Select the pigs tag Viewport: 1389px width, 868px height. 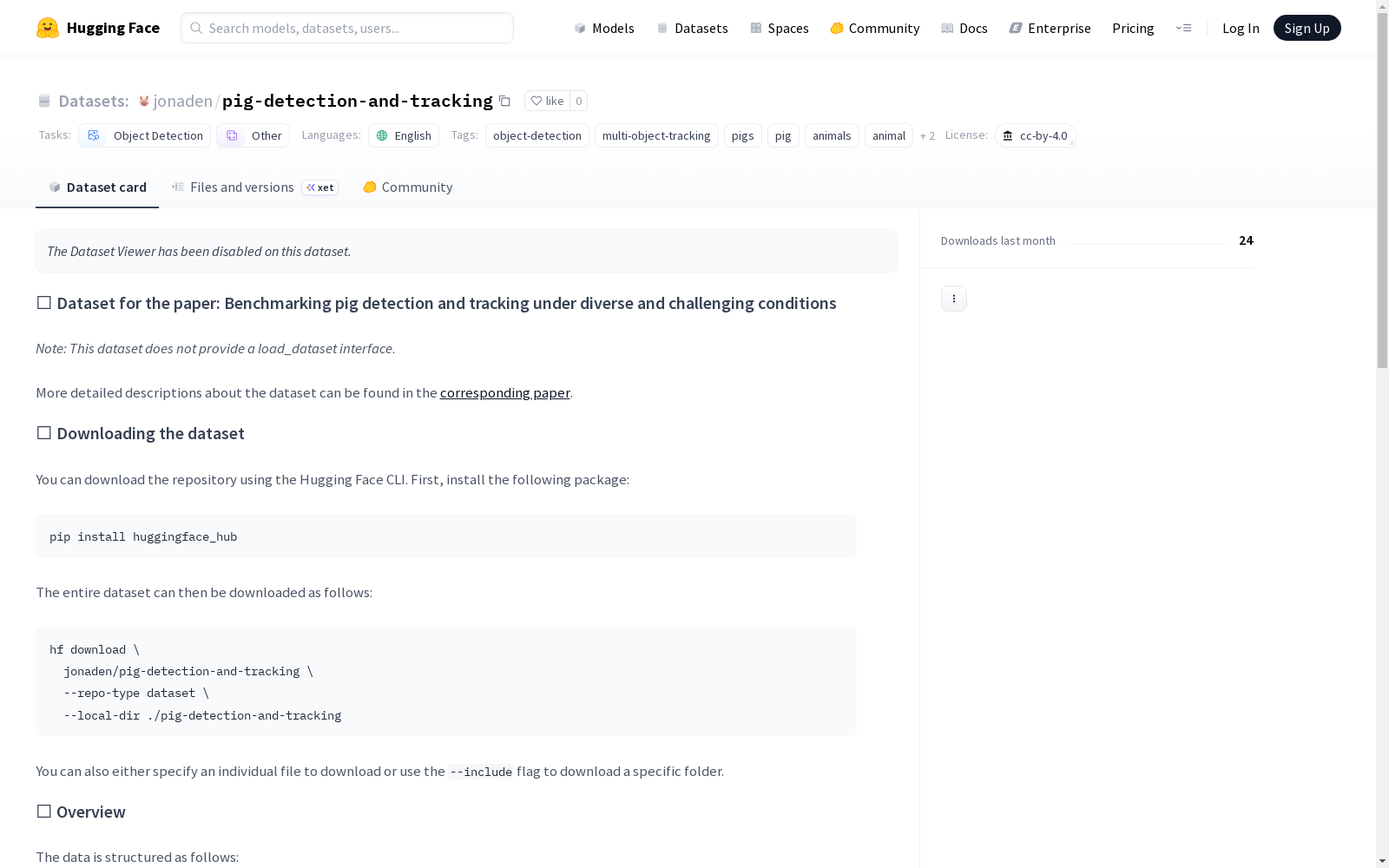click(x=743, y=135)
